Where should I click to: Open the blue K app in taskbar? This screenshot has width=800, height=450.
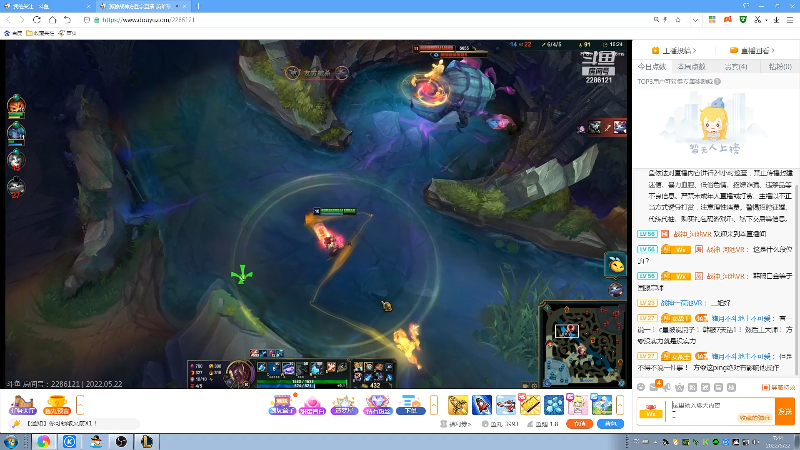pyautogui.click(x=69, y=442)
